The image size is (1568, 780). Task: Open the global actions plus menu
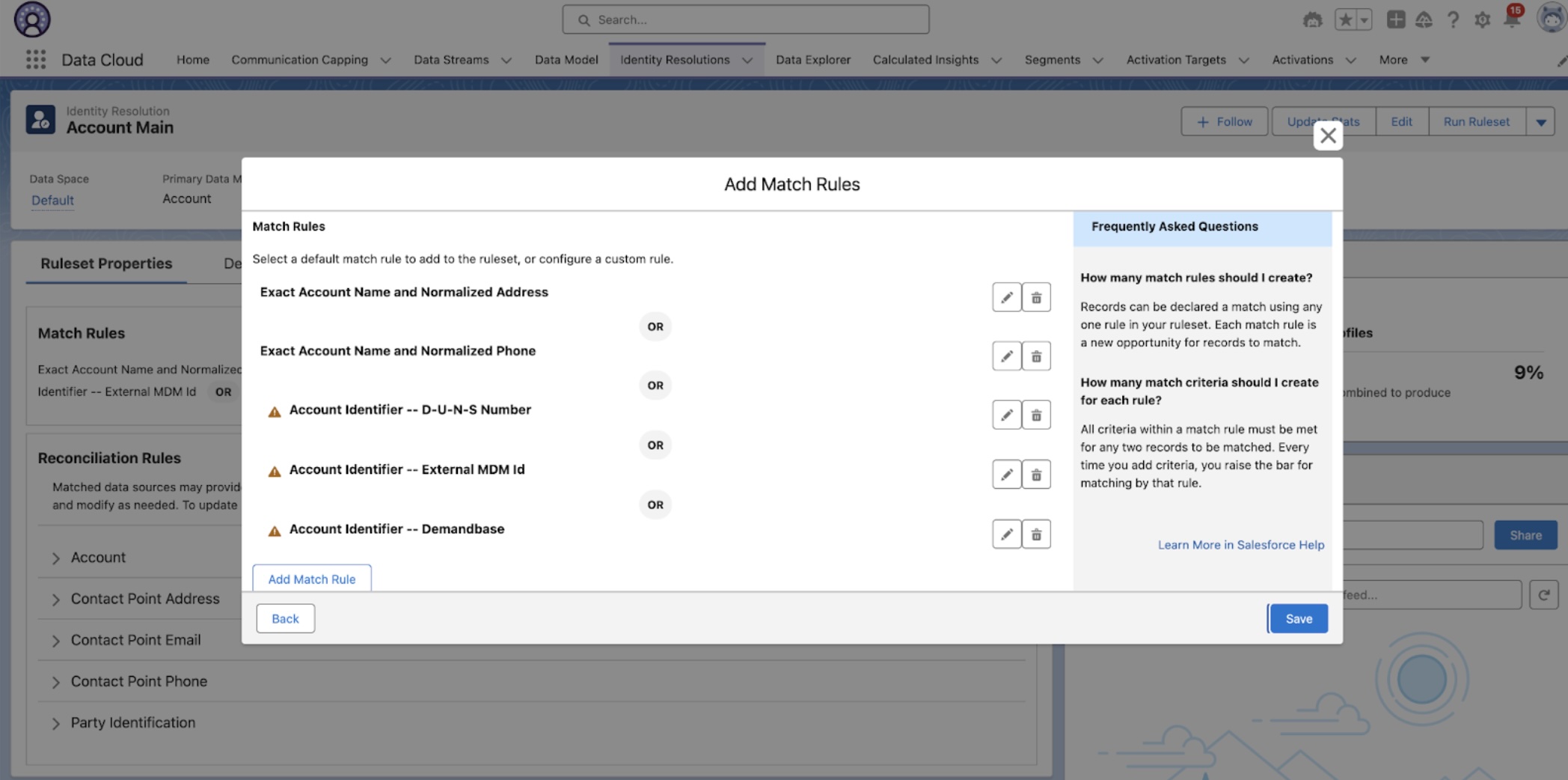tap(1396, 19)
